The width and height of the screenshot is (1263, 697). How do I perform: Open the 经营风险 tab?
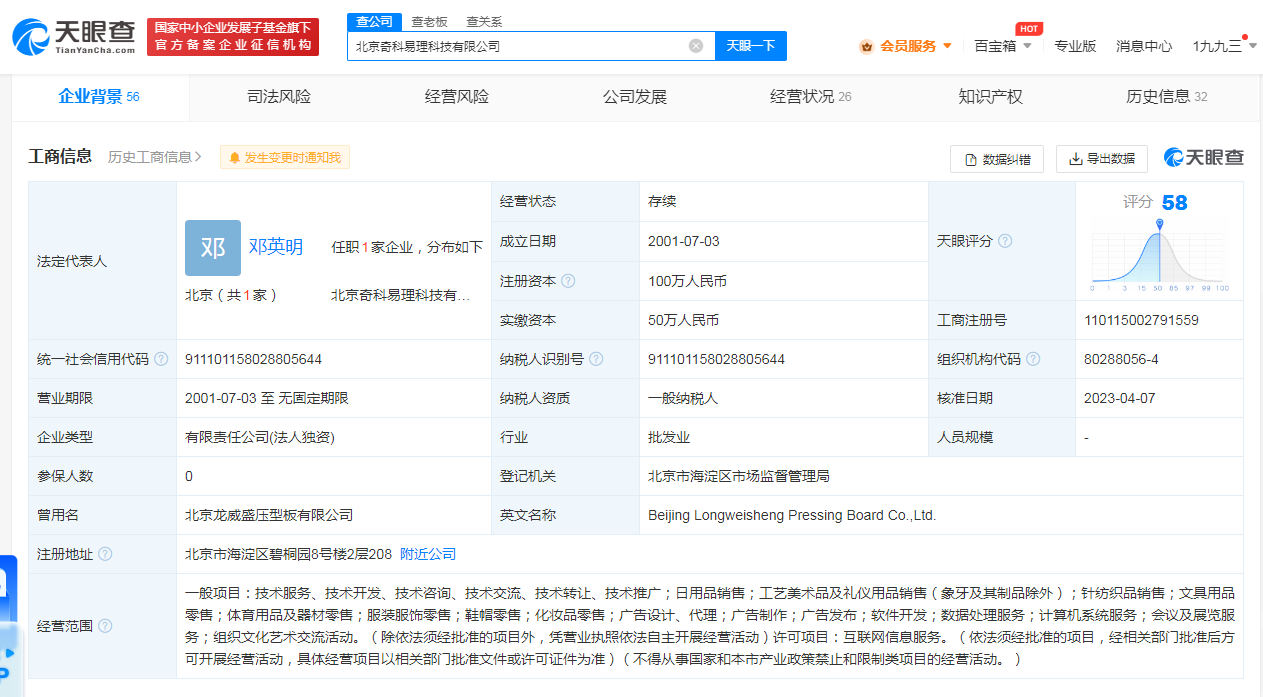point(457,97)
